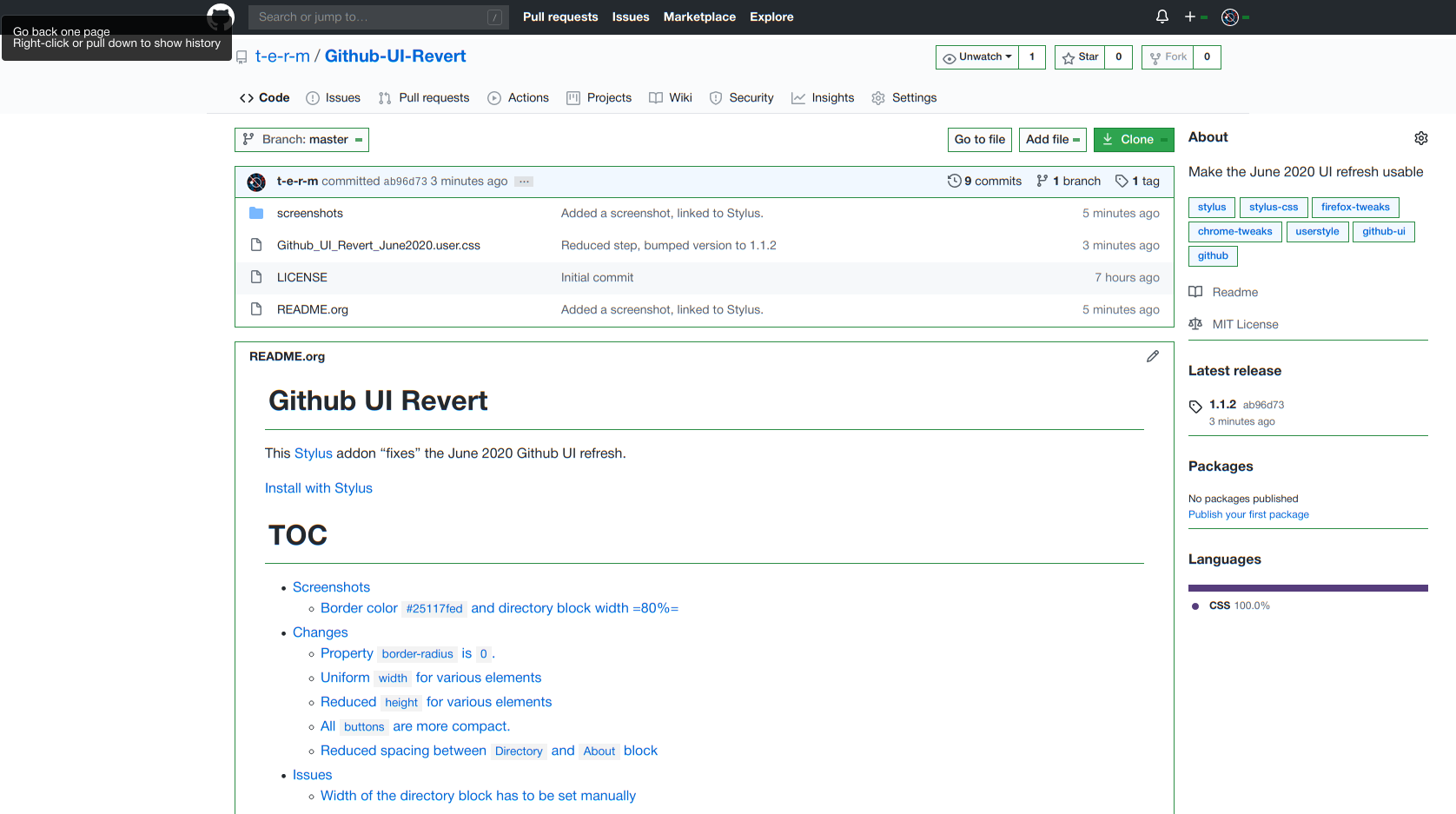Select the stylus-css topic tag
The image size is (1456, 814).
1274,208
